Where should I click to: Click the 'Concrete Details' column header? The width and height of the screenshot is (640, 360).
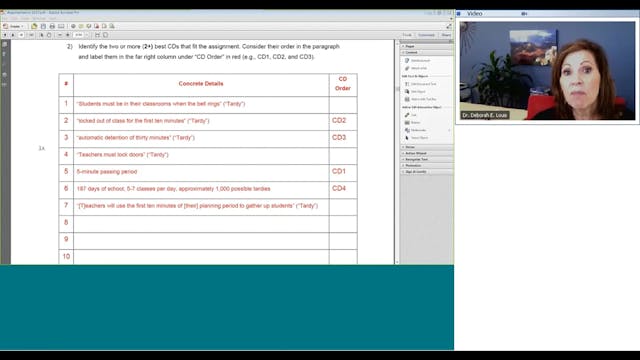pyautogui.click(x=201, y=84)
